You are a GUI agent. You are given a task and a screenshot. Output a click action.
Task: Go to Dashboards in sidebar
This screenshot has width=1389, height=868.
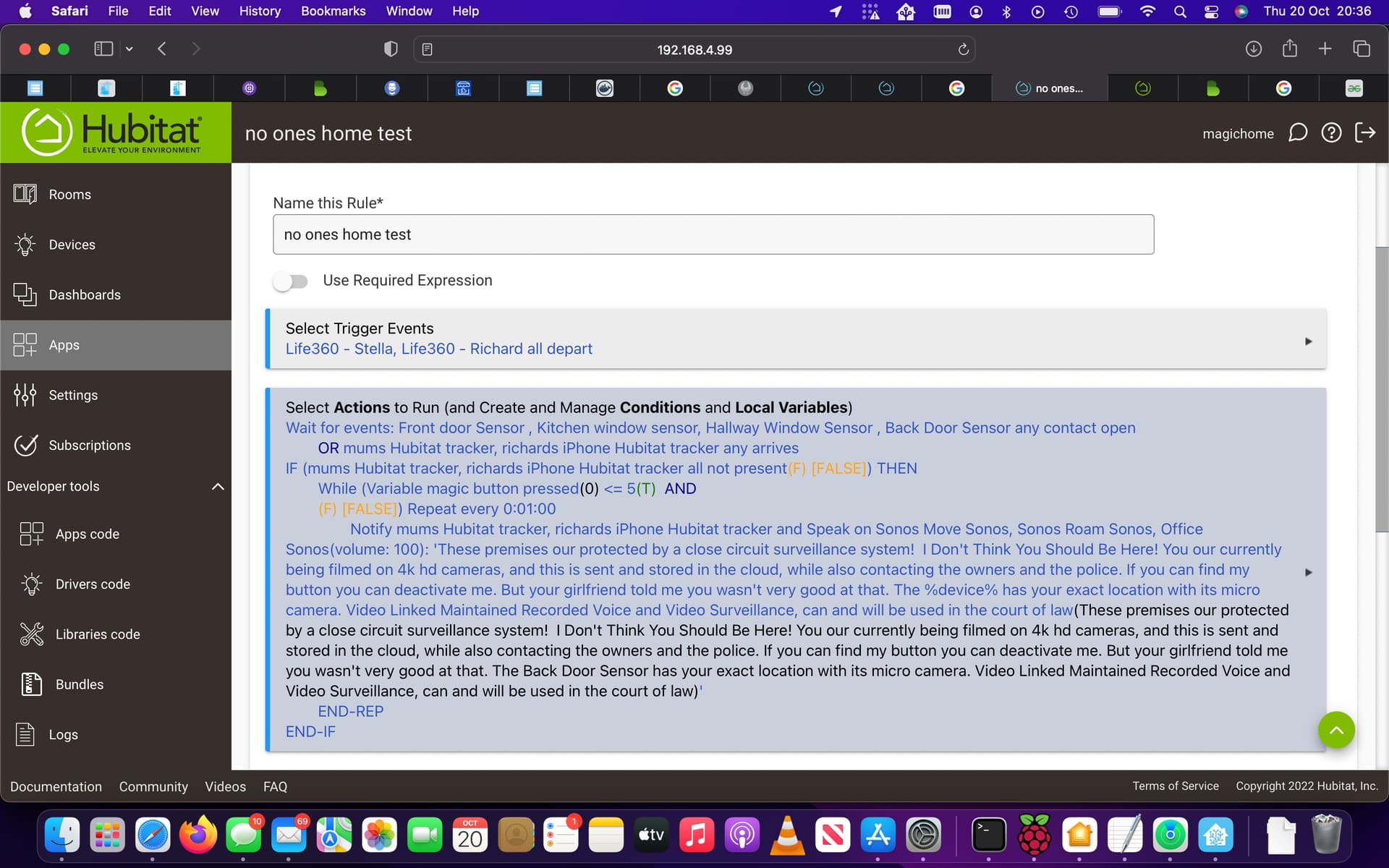84,294
